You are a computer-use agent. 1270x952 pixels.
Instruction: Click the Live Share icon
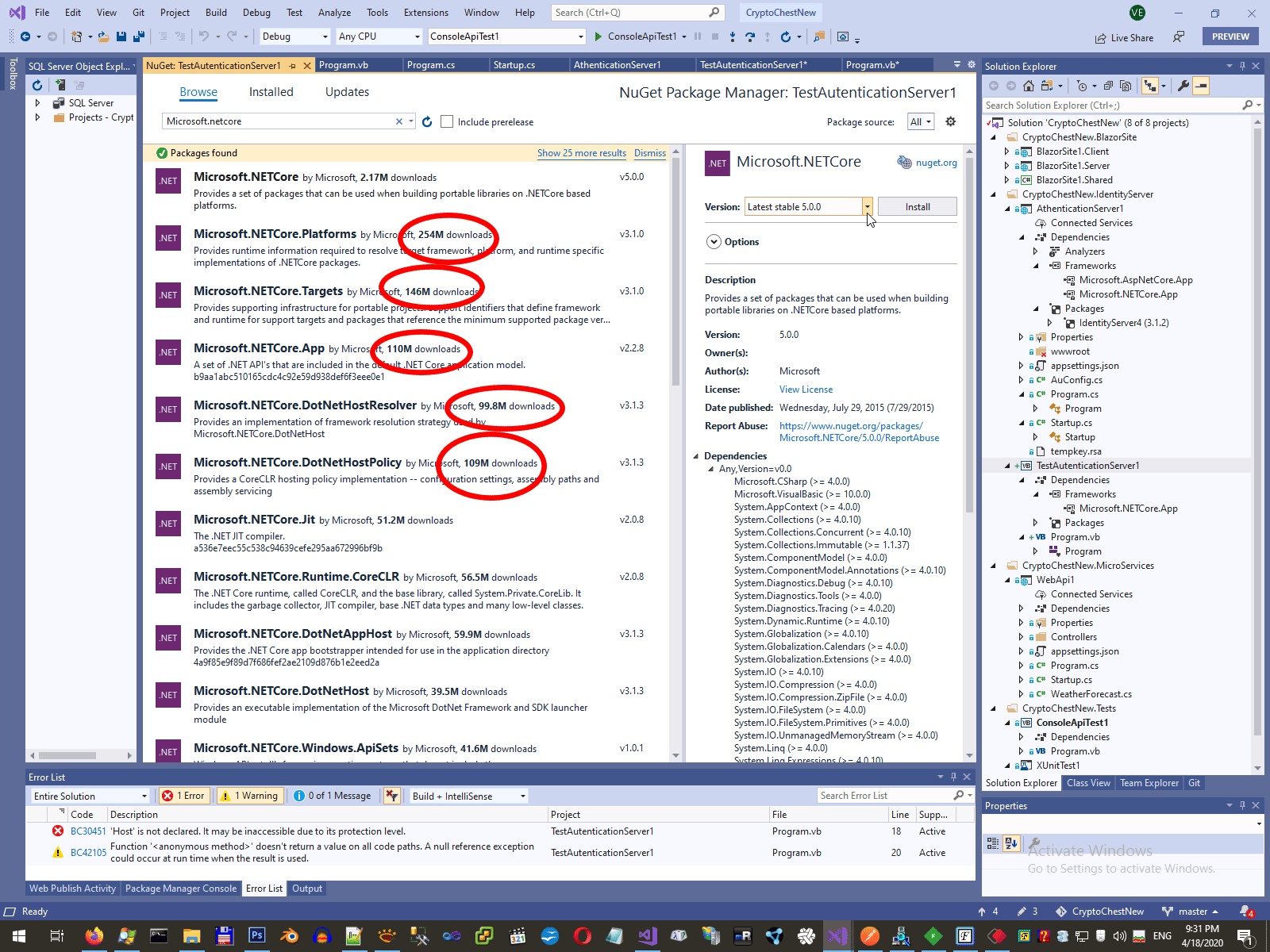(x=1100, y=38)
